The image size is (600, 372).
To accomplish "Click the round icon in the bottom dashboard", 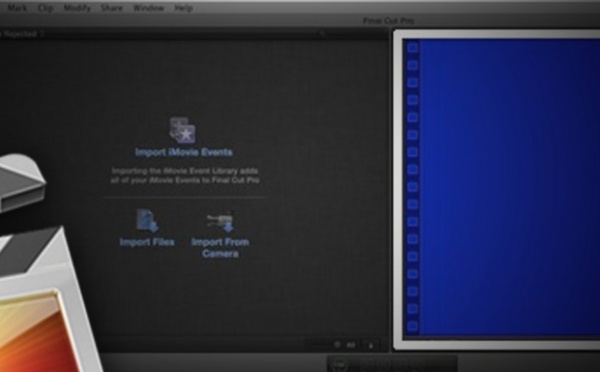I will [339, 364].
